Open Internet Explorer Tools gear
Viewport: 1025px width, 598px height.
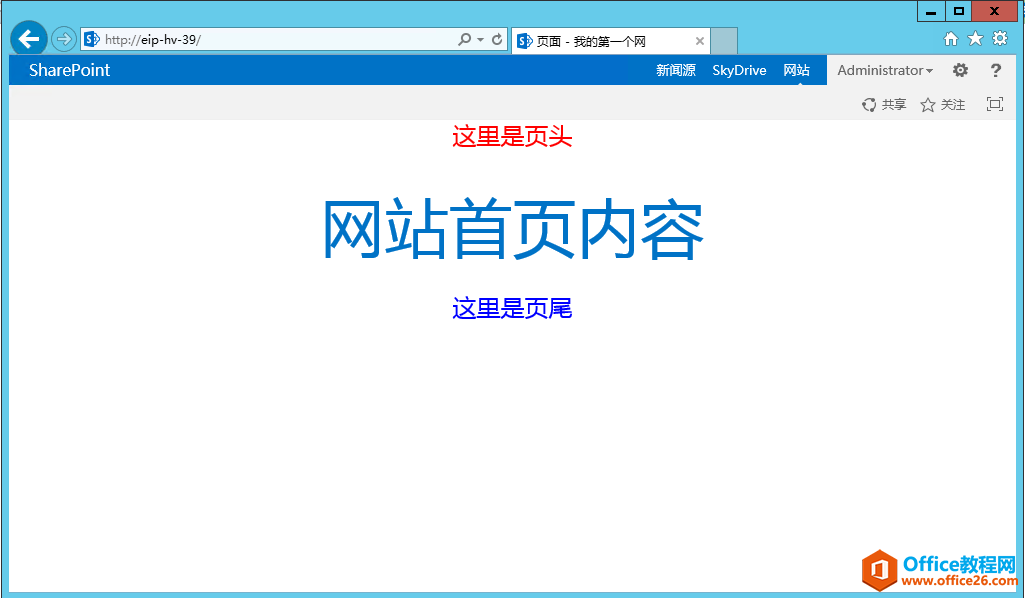tap(999, 38)
